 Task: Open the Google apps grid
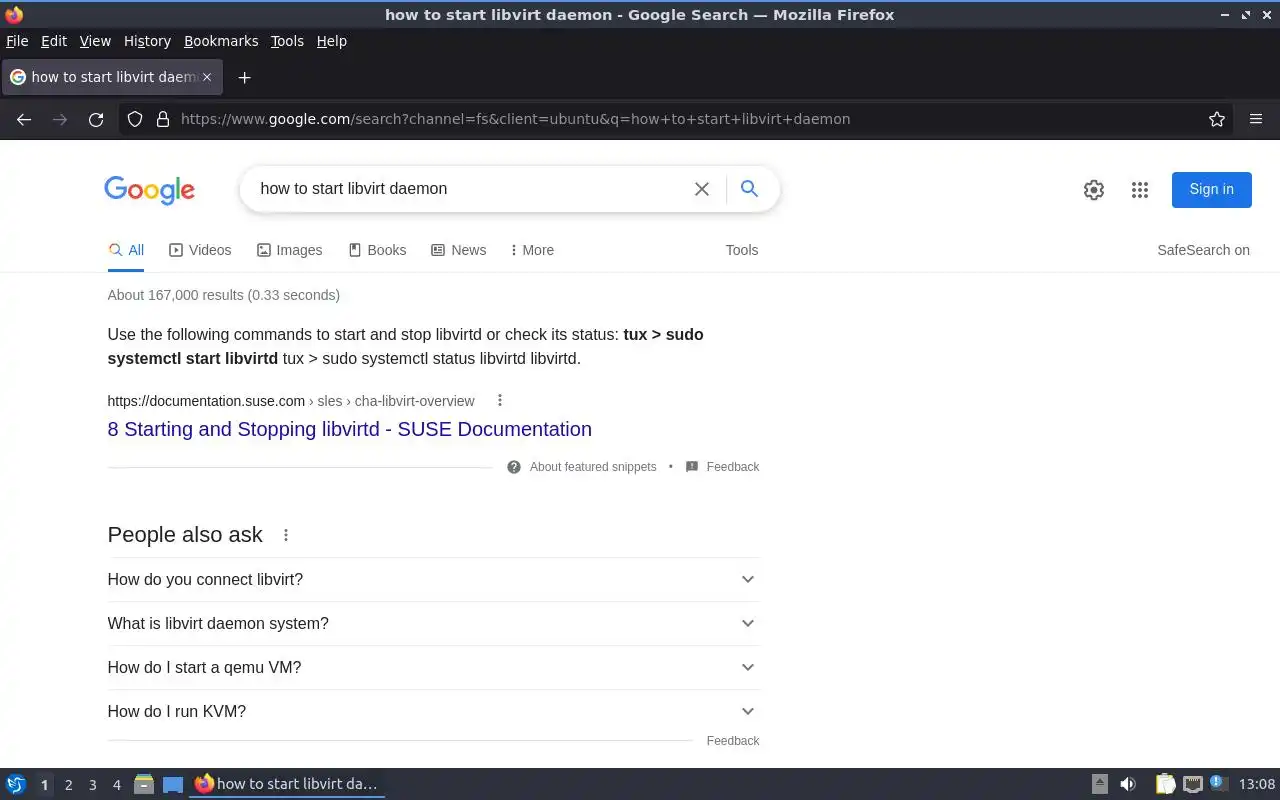point(1140,190)
